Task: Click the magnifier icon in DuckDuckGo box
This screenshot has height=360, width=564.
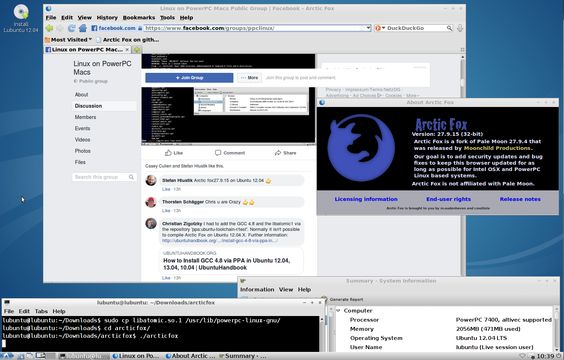Action: (x=449, y=28)
